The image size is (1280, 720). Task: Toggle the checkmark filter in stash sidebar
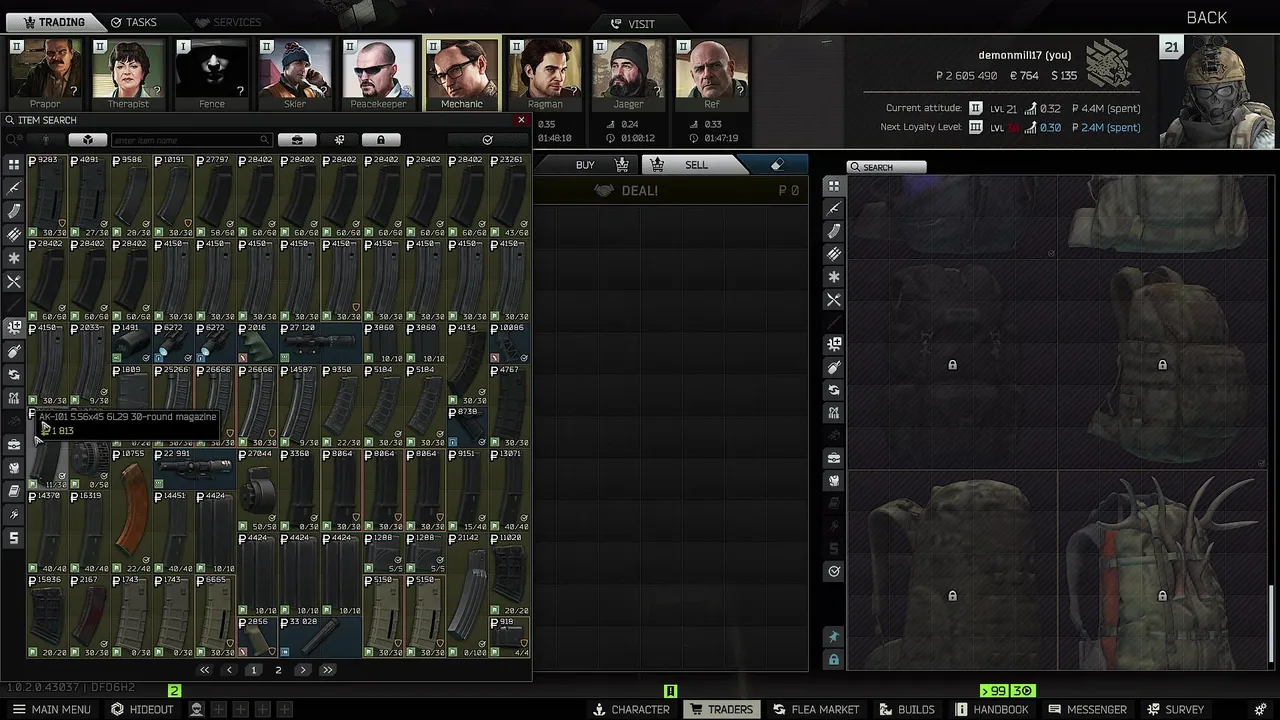834,572
